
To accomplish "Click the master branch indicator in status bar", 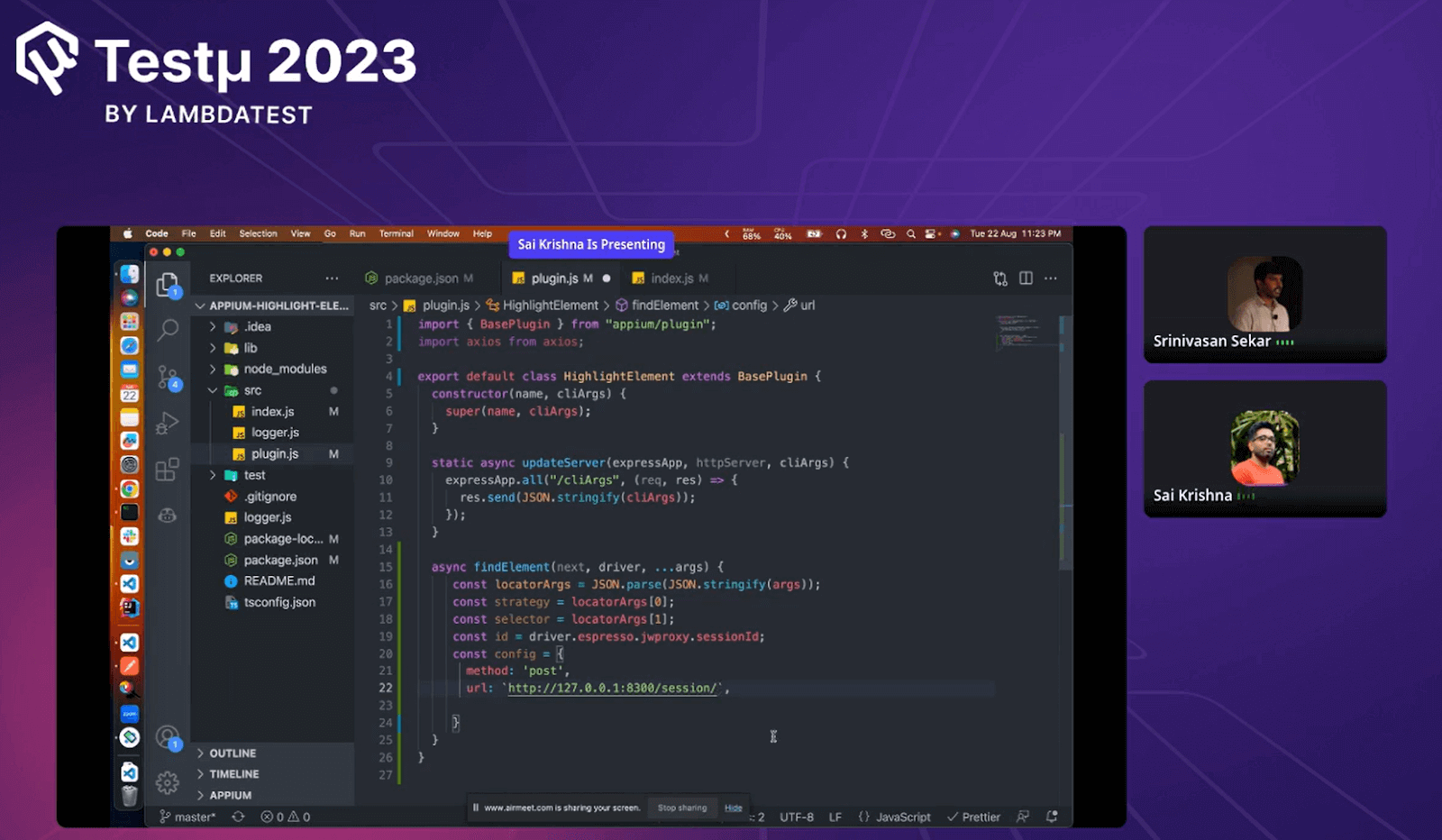I will [x=188, y=817].
